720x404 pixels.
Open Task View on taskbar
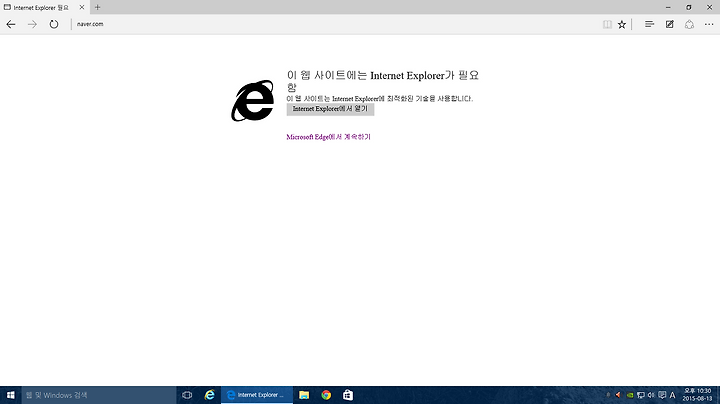[x=187, y=395]
